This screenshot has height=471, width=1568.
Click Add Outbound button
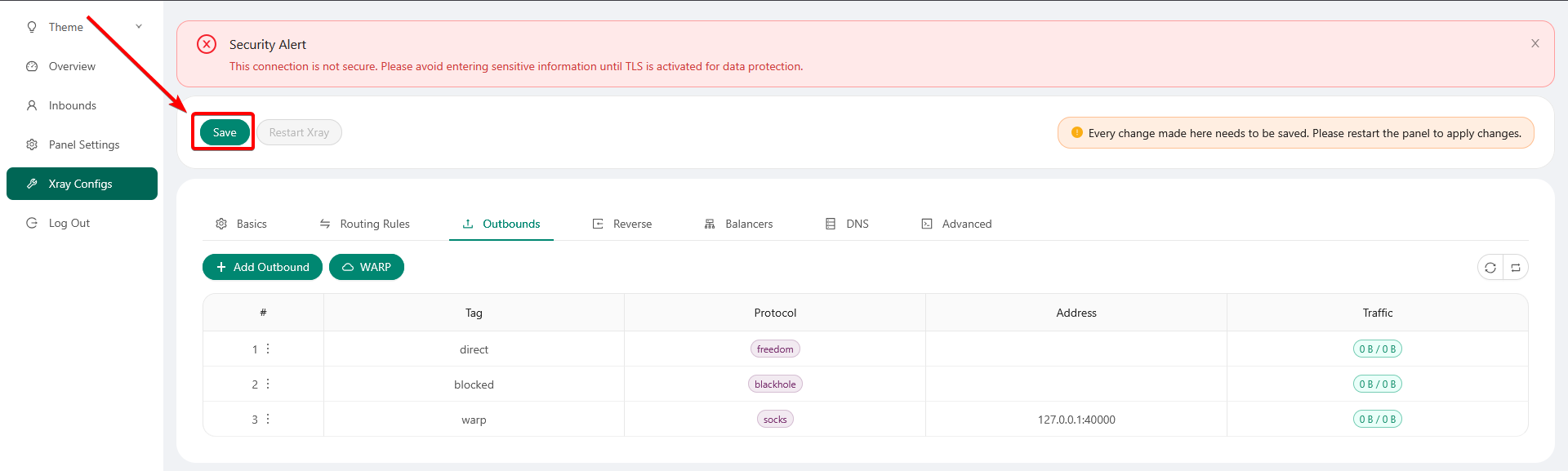click(262, 267)
